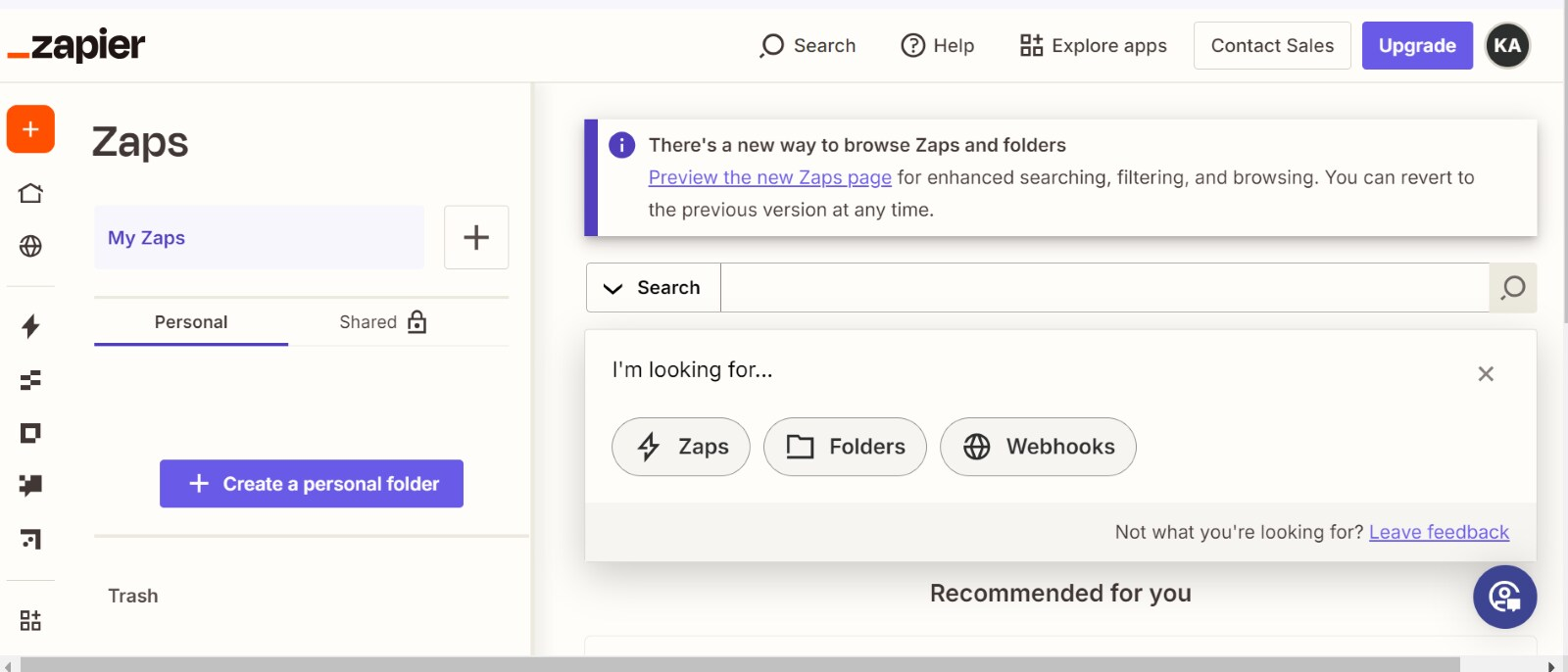Click the scrollbar right arrow
Viewport: 1568px width, 672px height.
(1551, 666)
